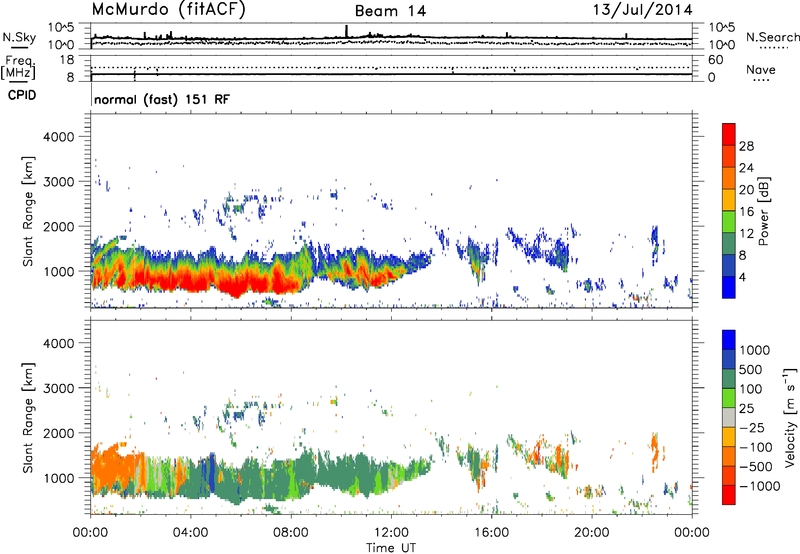The image size is (800, 554).
Task: Click the 'Nave' legend label
Action: pyautogui.click(x=761, y=69)
